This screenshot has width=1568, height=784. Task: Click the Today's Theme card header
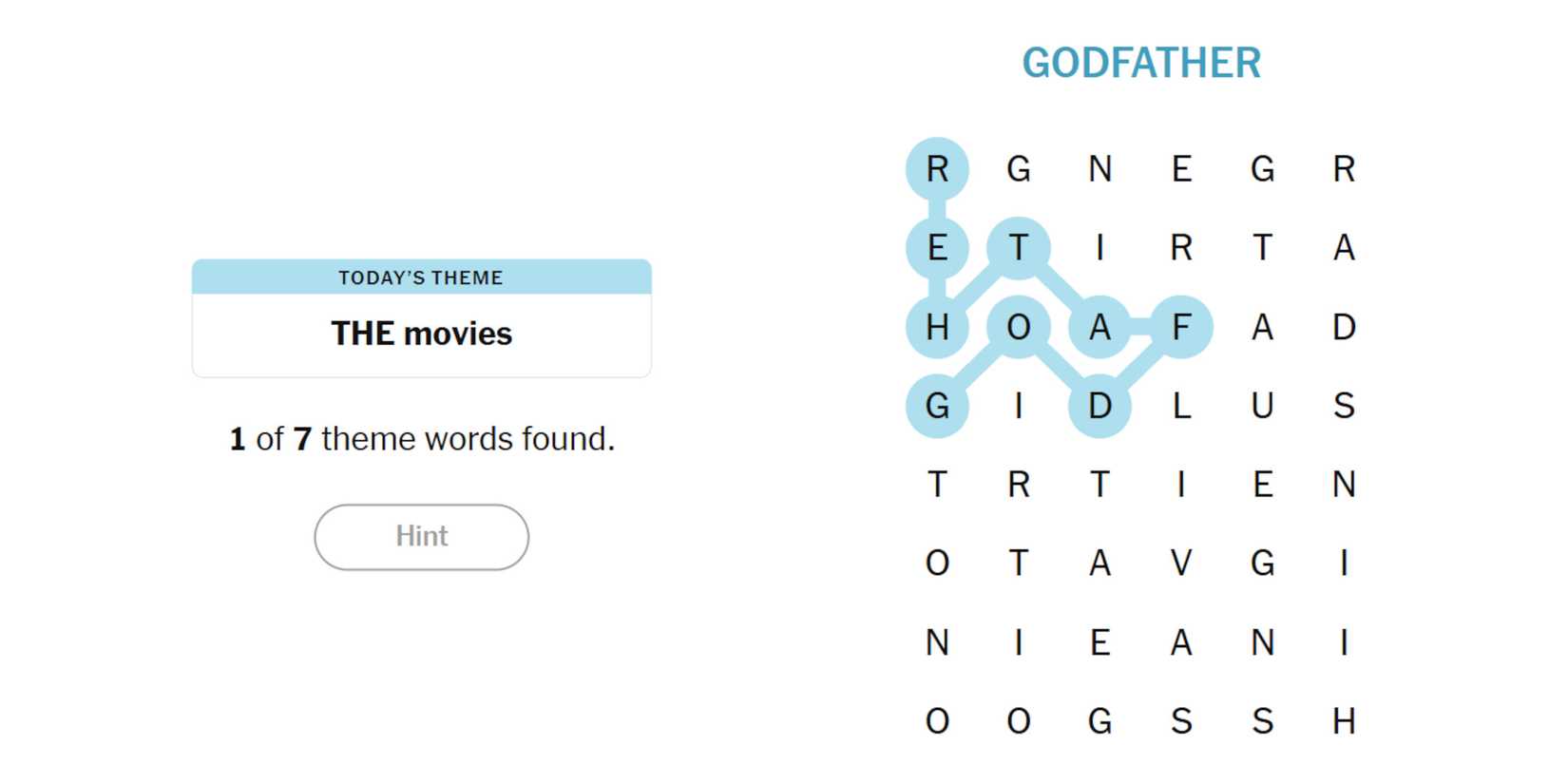[x=421, y=277]
